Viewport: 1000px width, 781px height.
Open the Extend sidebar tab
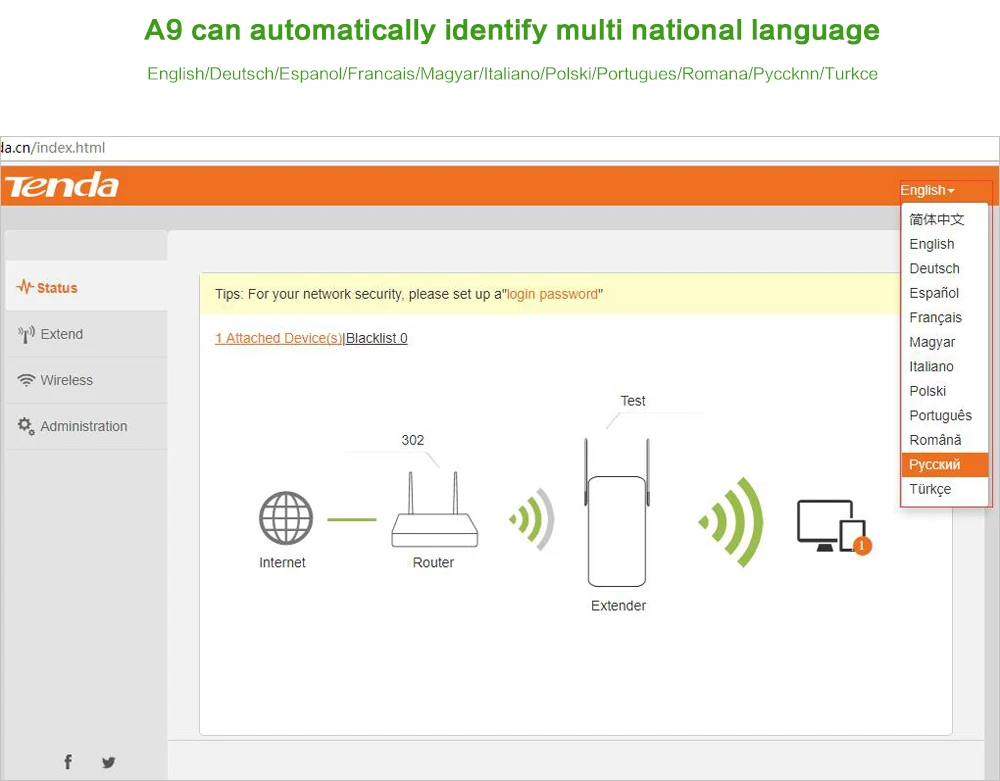click(86, 334)
